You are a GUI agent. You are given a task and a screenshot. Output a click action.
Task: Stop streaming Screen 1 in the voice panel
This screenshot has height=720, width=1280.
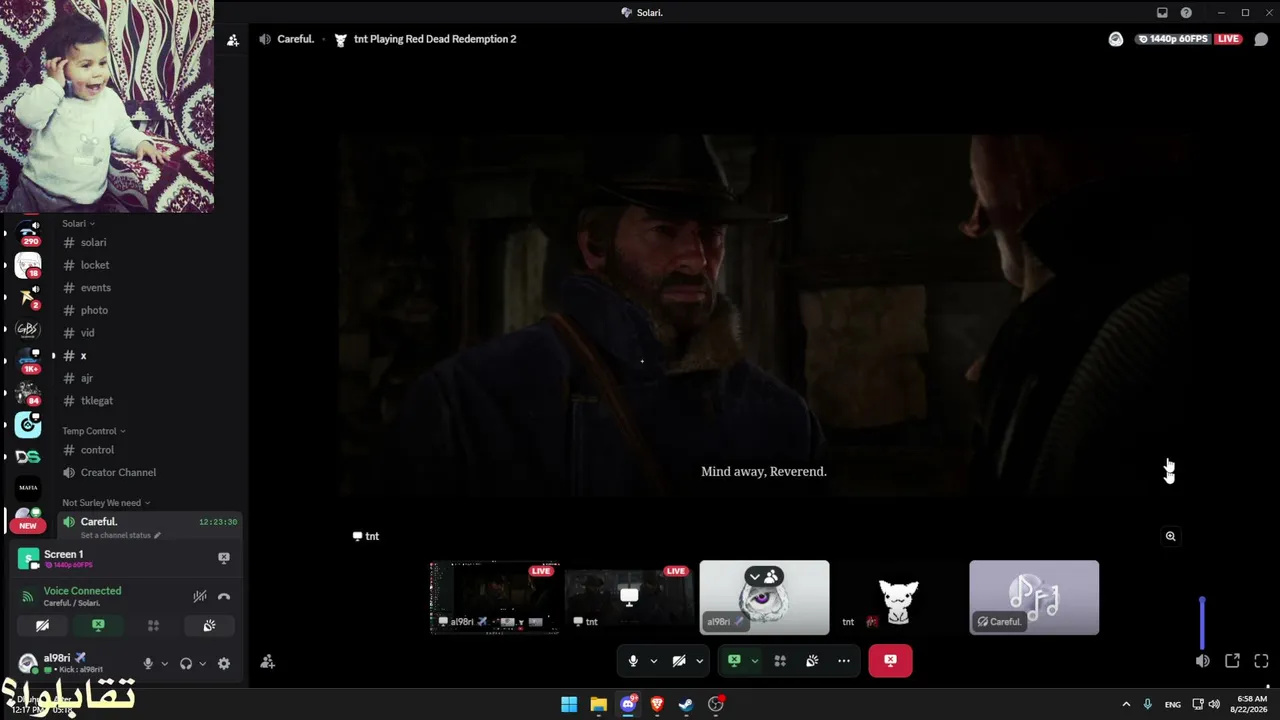click(224, 558)
